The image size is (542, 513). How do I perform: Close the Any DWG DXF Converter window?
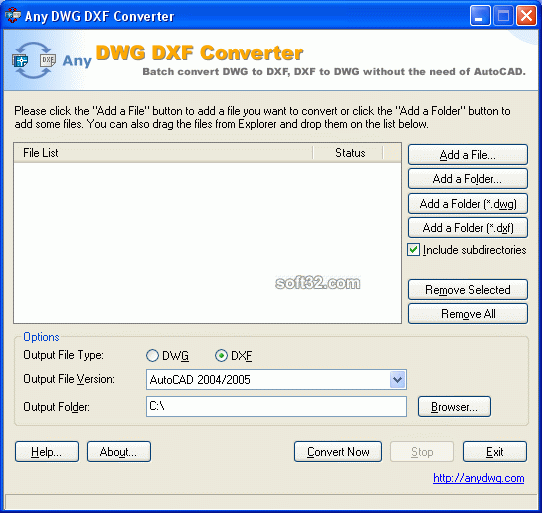click(x=526, y=16)
